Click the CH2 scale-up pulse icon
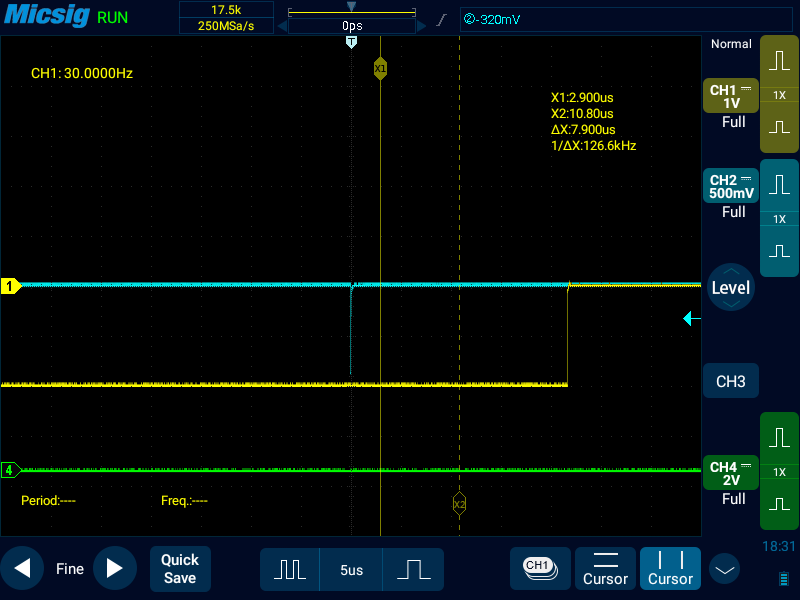 click(x=780, y=185)
